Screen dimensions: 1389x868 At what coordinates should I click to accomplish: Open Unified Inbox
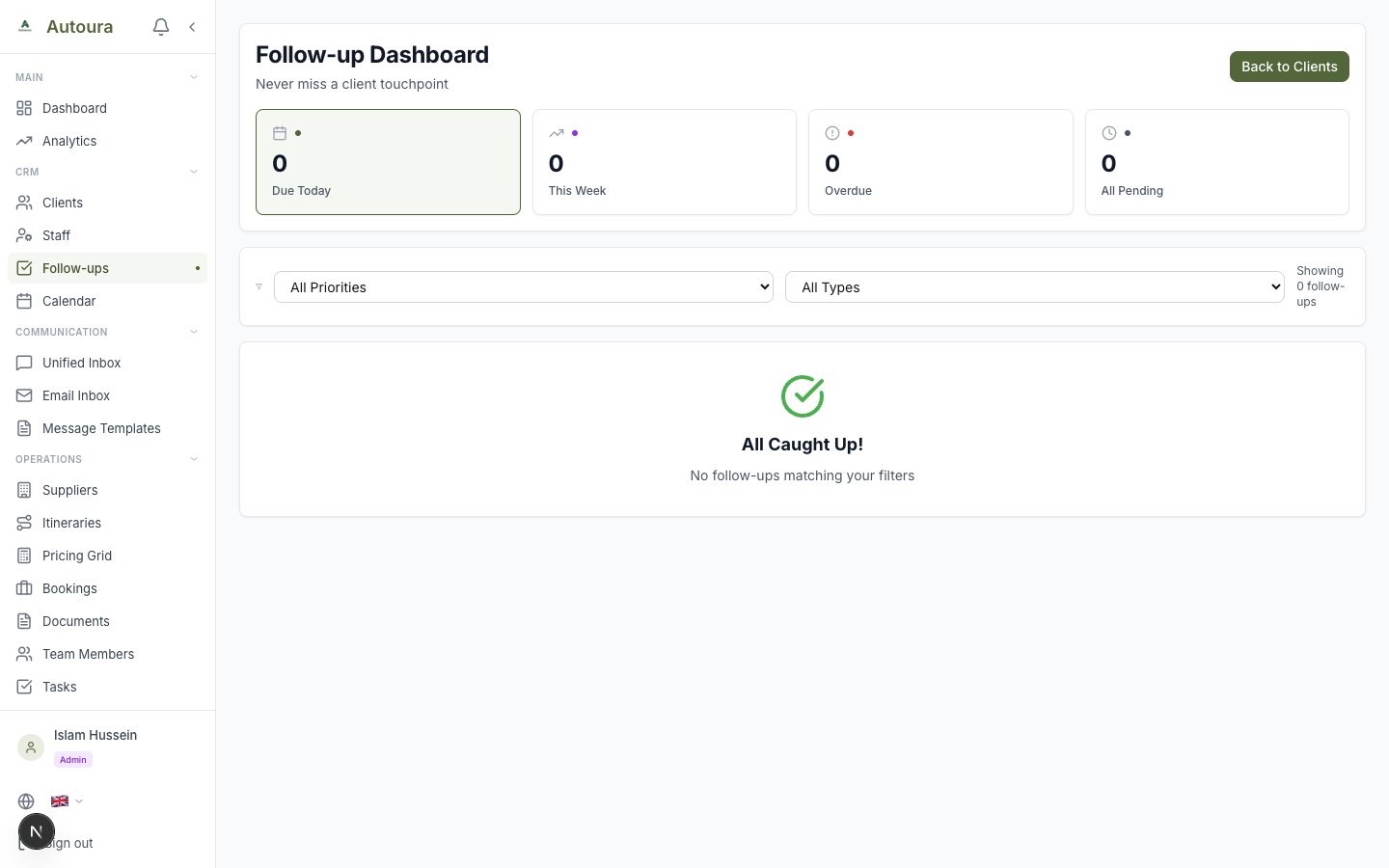click(107, 363)
